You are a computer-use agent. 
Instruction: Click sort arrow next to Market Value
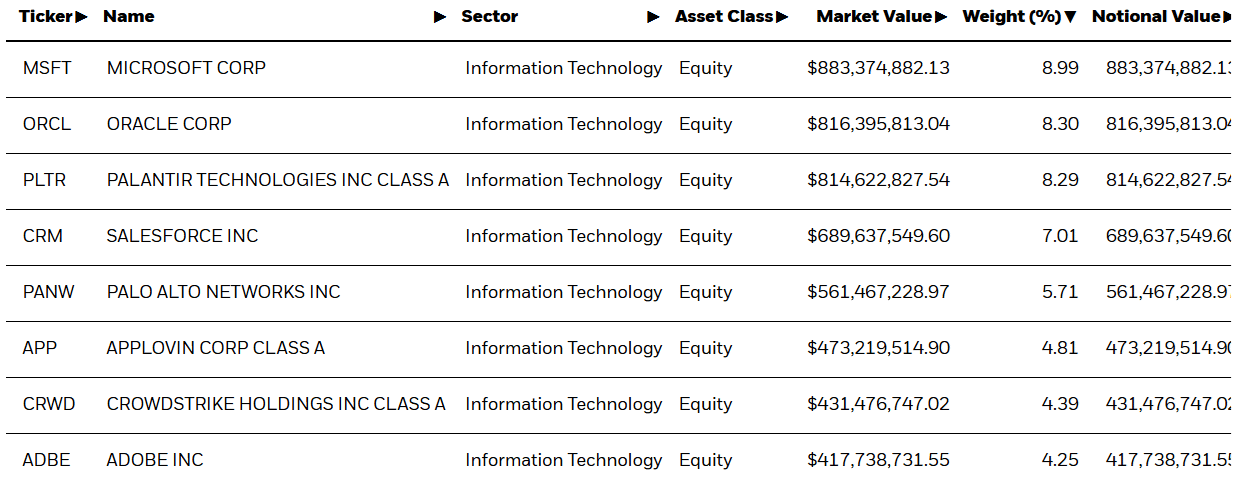(941, 17)
